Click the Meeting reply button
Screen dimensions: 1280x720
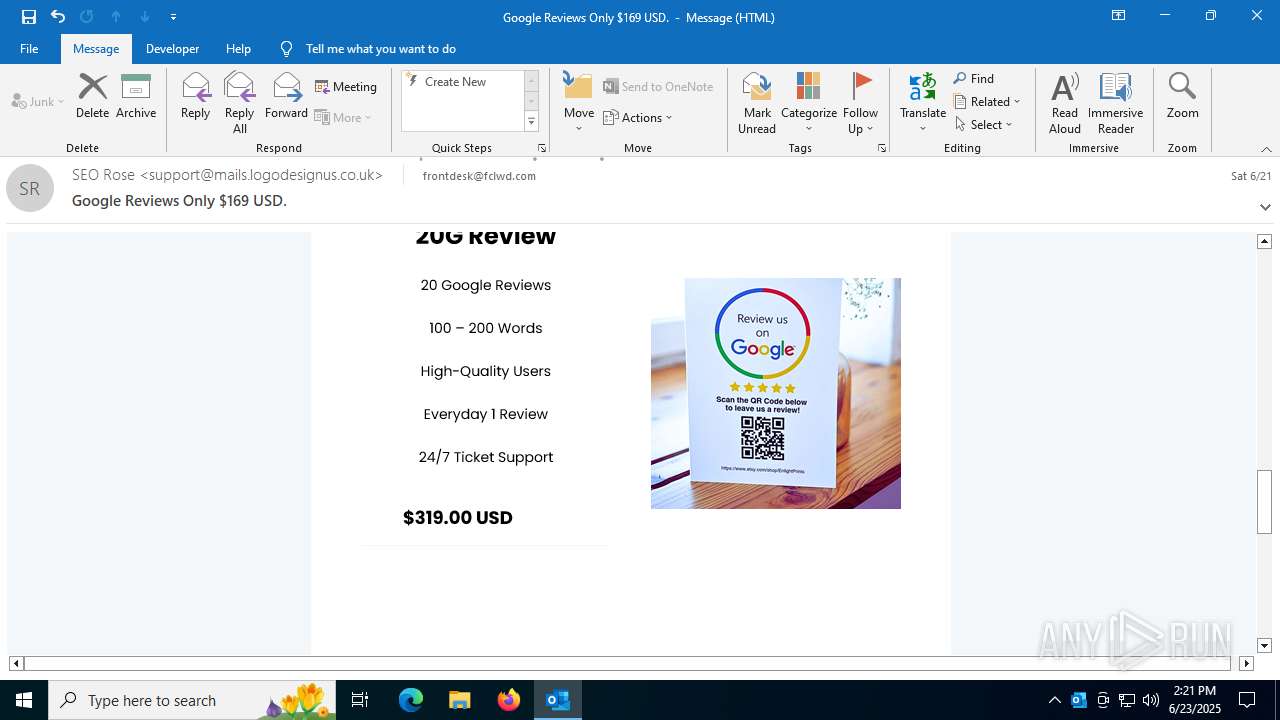pos(346,87)
